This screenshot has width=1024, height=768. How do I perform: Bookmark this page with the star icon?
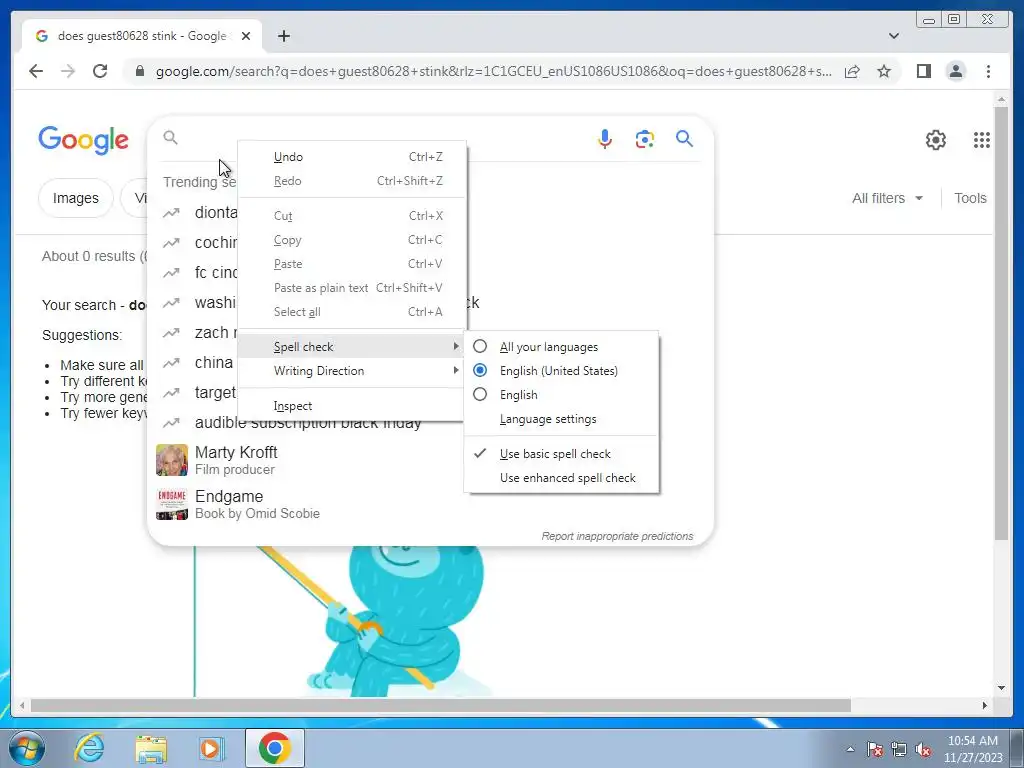[x=884, y=71]
